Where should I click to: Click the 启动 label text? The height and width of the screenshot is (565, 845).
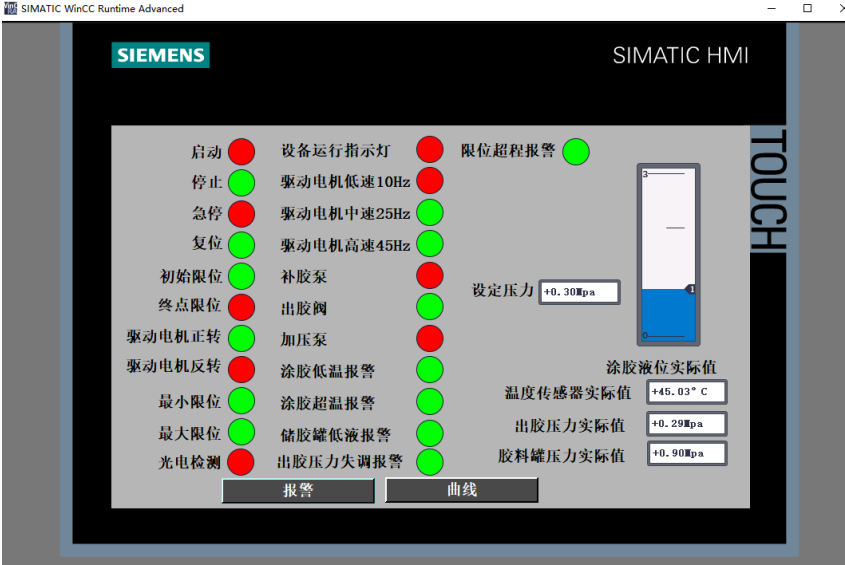coord(206,152)
